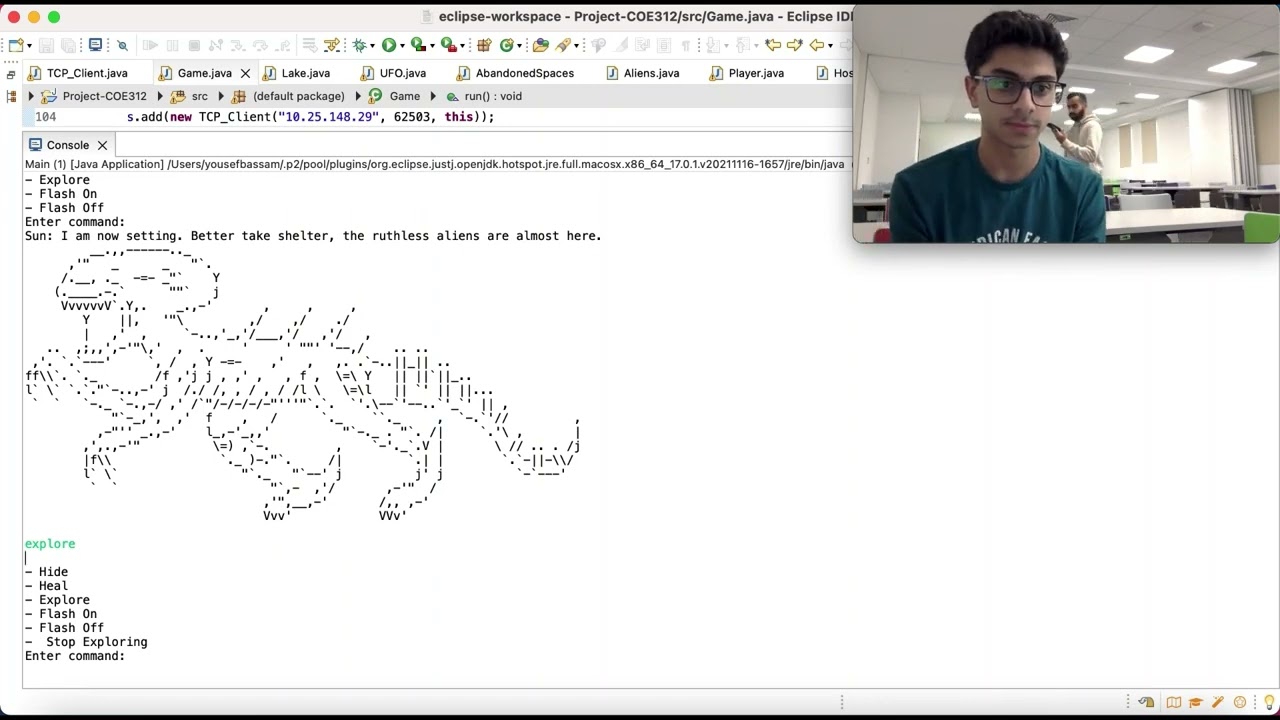Click the Step Into icon
The image size is (1280, 720).
click(x=238, y=45)
